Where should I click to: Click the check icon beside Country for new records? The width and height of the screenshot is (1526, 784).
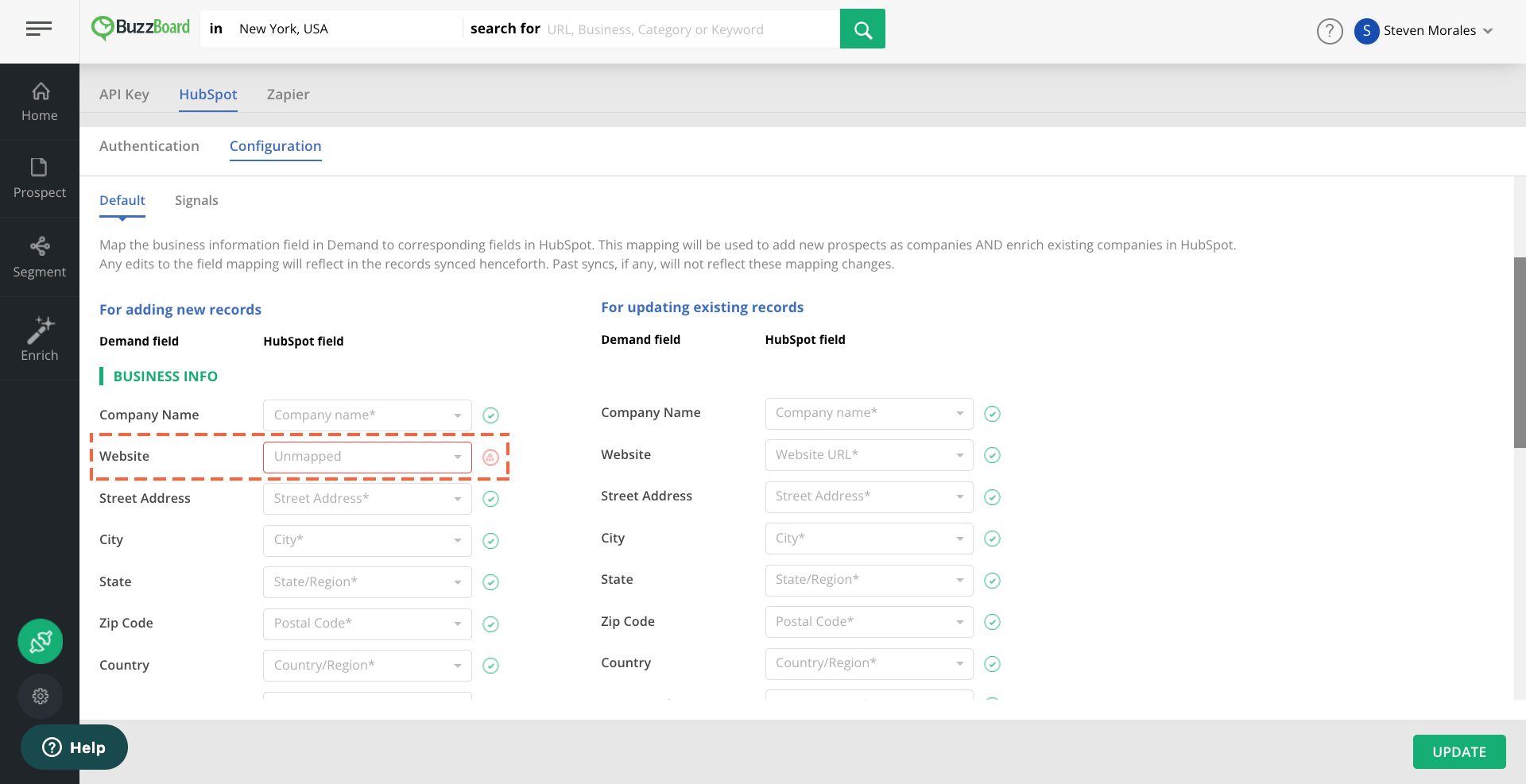tap(491, 666)
